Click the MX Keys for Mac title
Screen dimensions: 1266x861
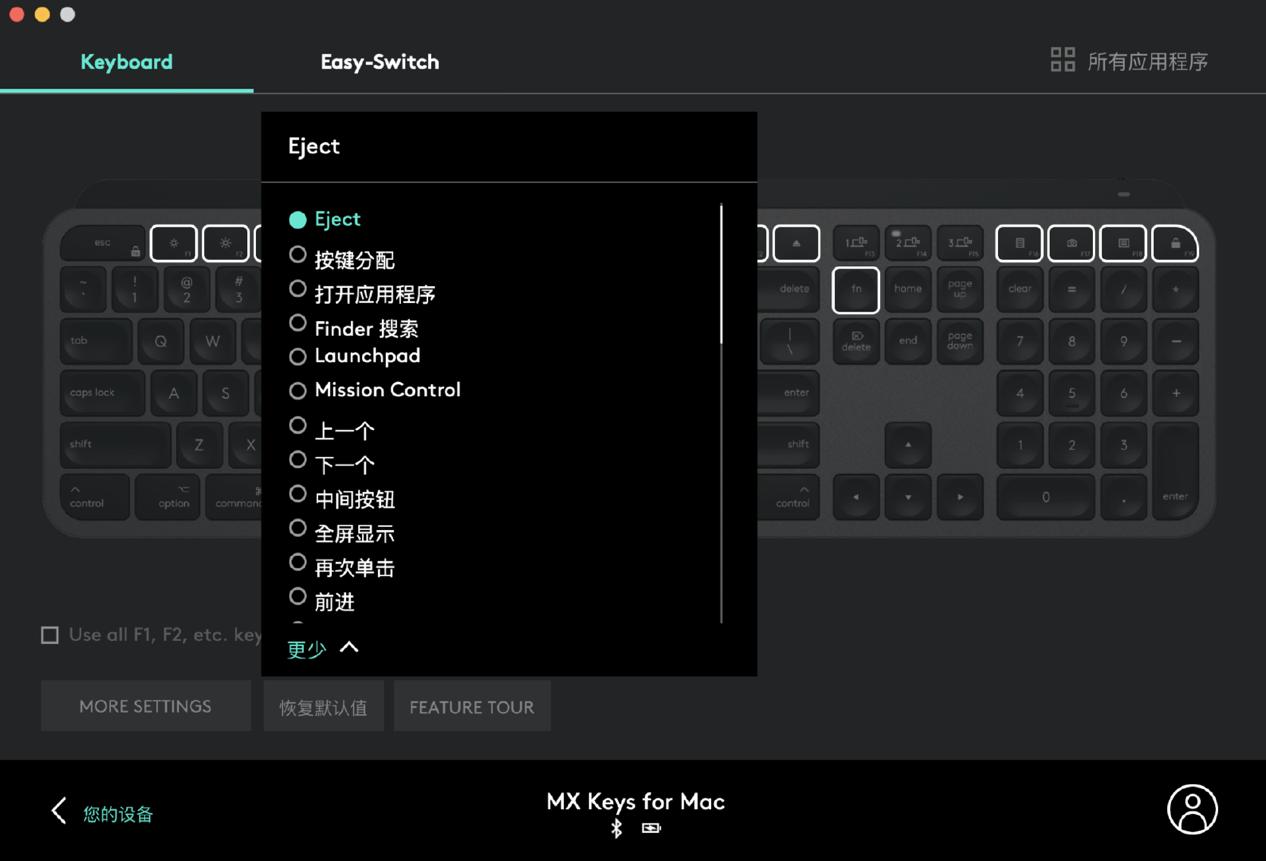[635, 801]
